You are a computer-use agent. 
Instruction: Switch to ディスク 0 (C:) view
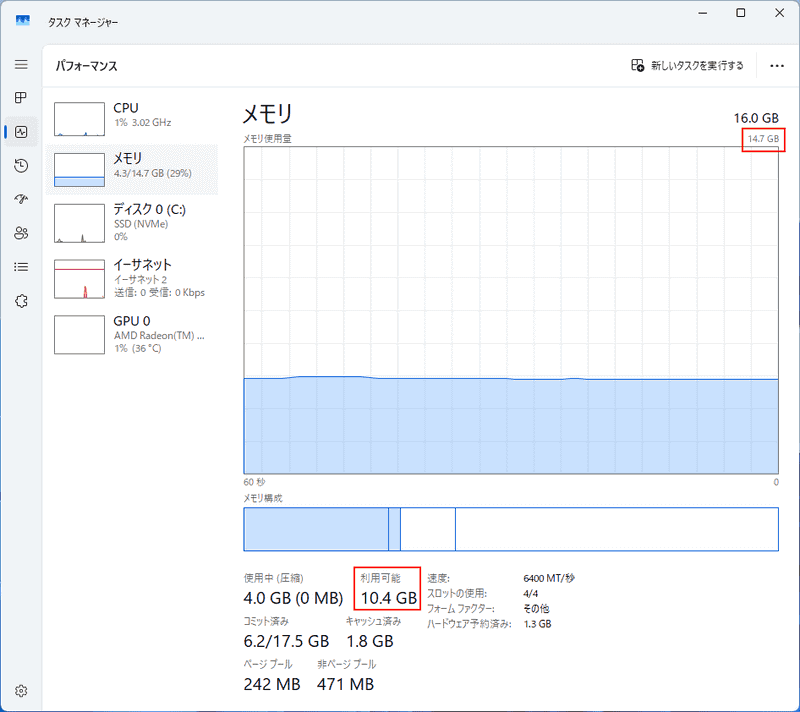click(130, 222)
